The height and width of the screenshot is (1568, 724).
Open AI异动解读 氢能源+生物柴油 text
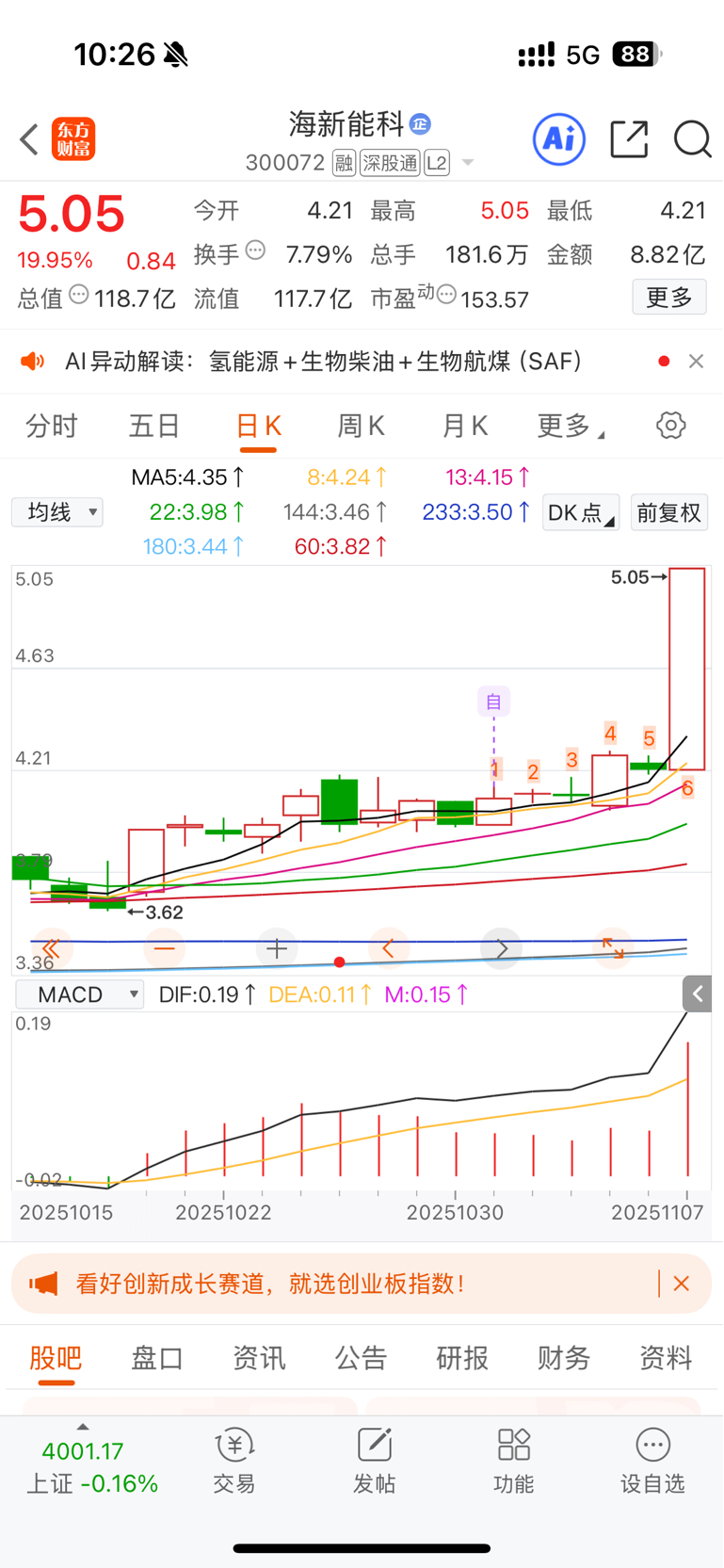(324, 362)
